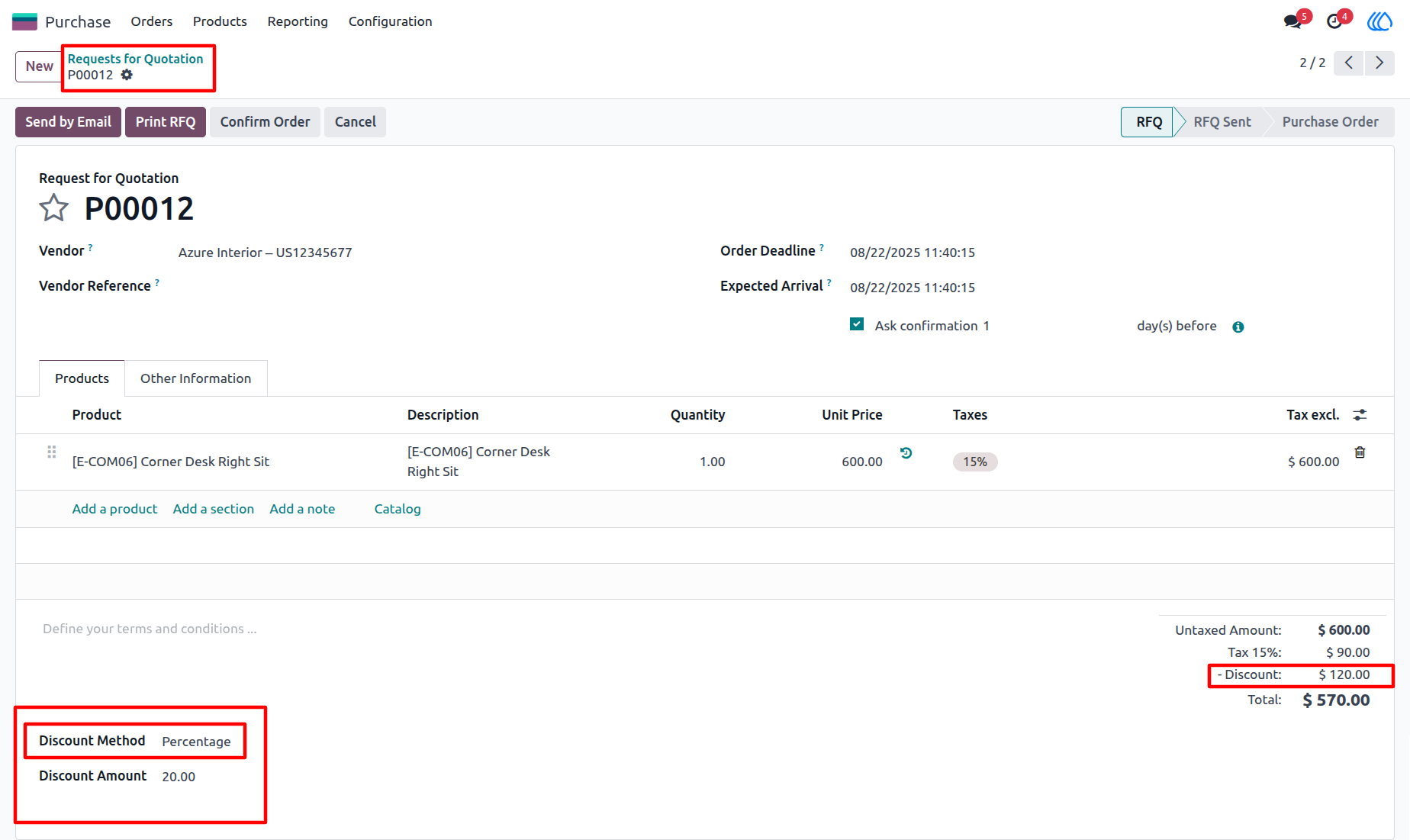
Task: Uncheck the Ask confirmation checkbox
Action: tap(857, 324)
